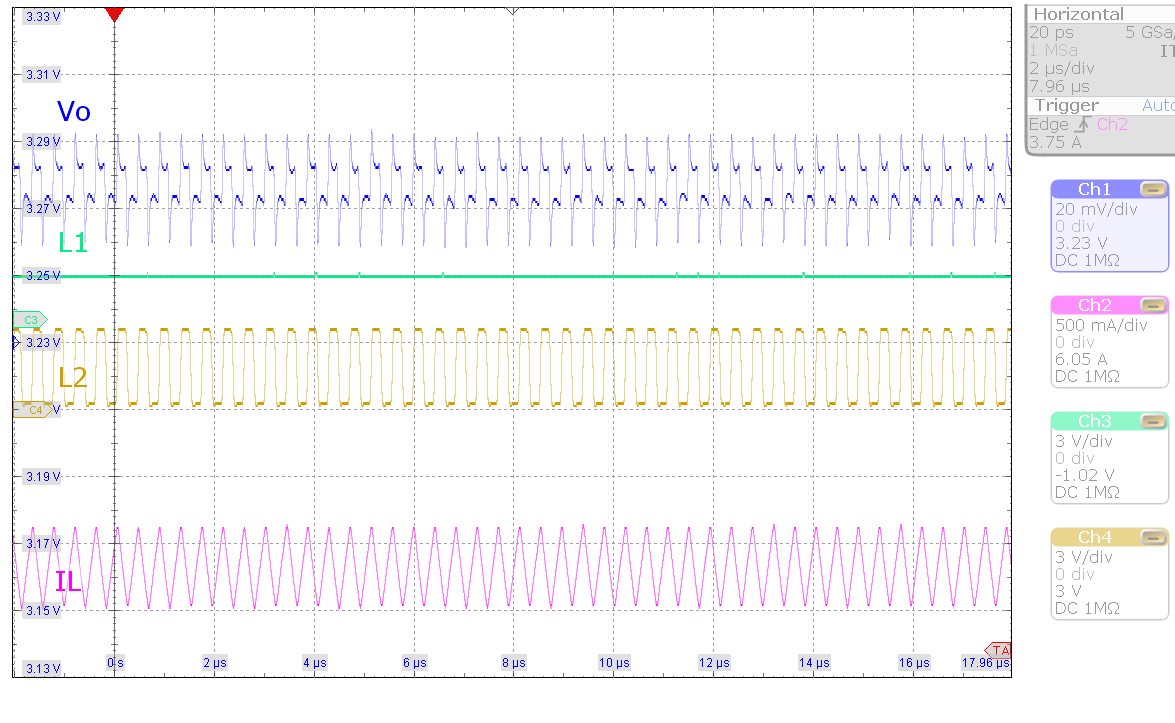
Task: Collapse the Ch2 channel panel
Action: tap(1152, 304)
